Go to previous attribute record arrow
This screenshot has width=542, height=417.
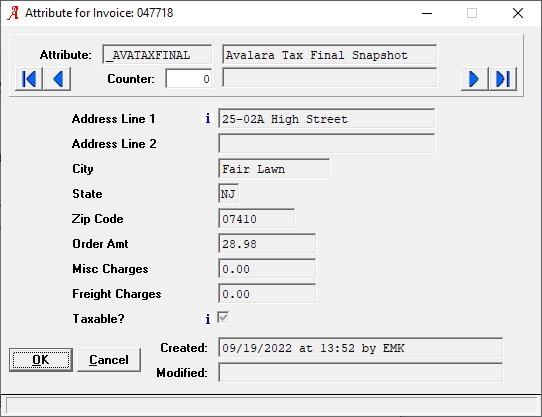(57, 79)
